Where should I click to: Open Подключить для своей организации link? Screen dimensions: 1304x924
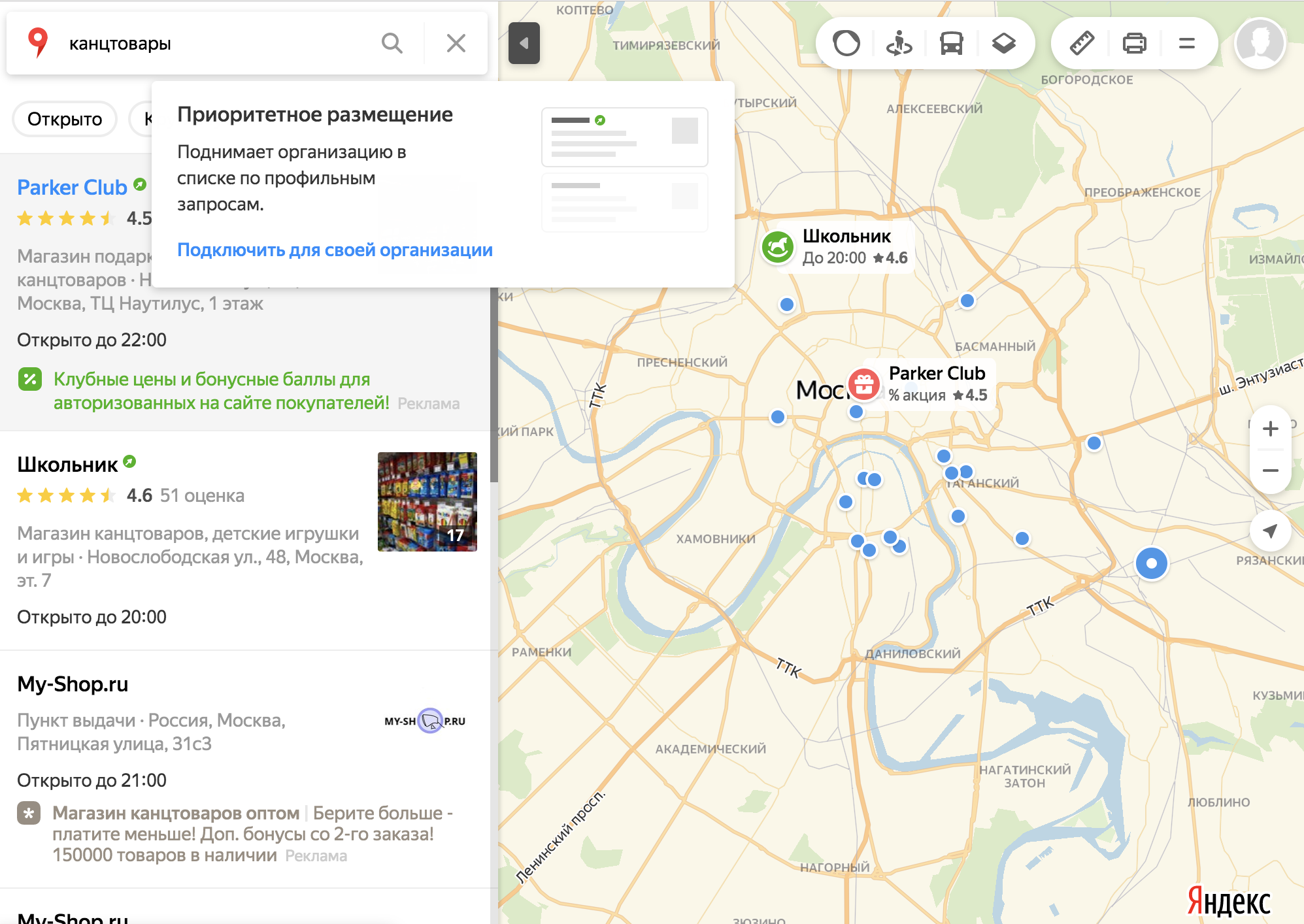click(x=335, y=250)
